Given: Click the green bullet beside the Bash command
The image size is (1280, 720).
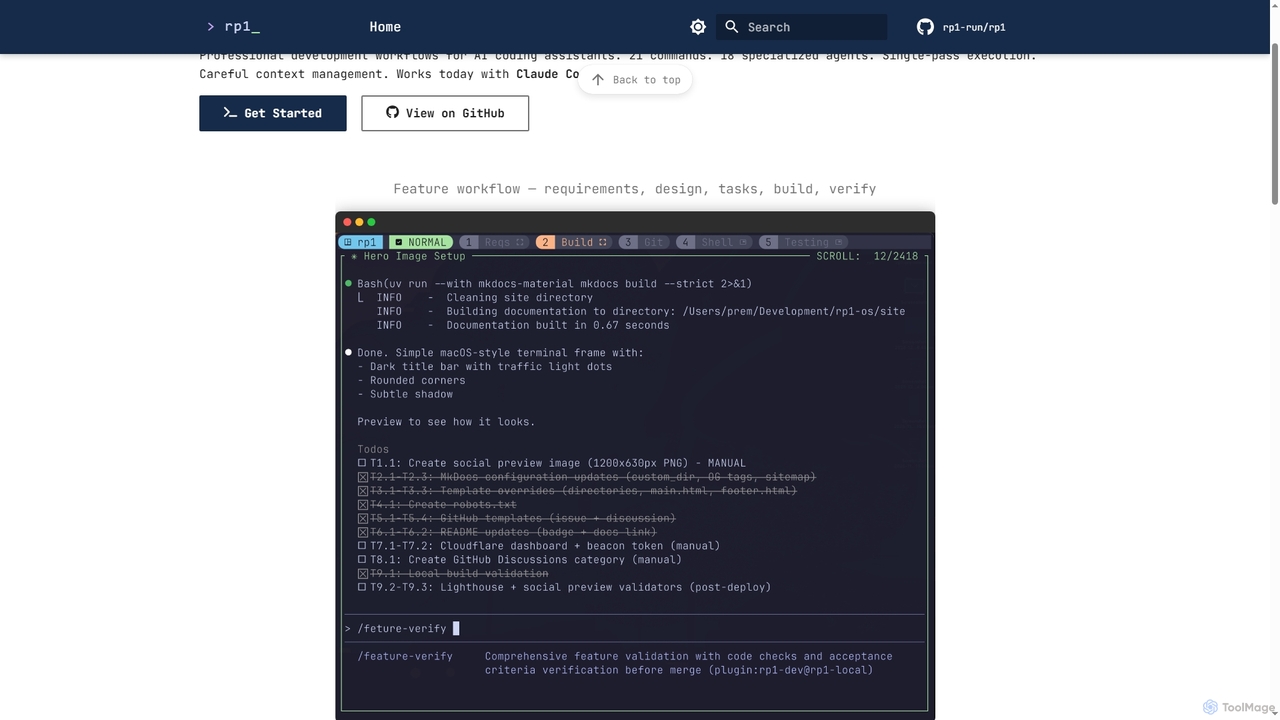Looking at the screenshot, I should [348, 284].
